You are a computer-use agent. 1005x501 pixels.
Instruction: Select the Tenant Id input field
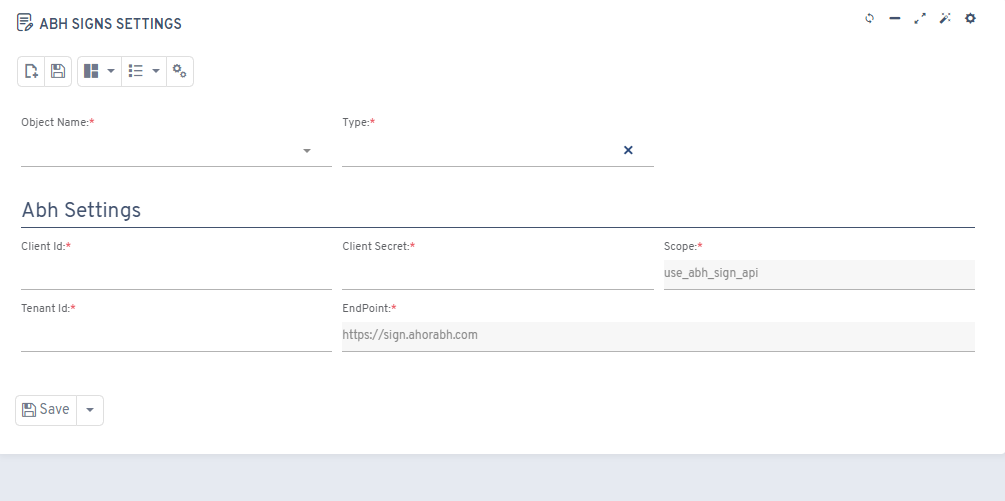[x=176, y=336]
